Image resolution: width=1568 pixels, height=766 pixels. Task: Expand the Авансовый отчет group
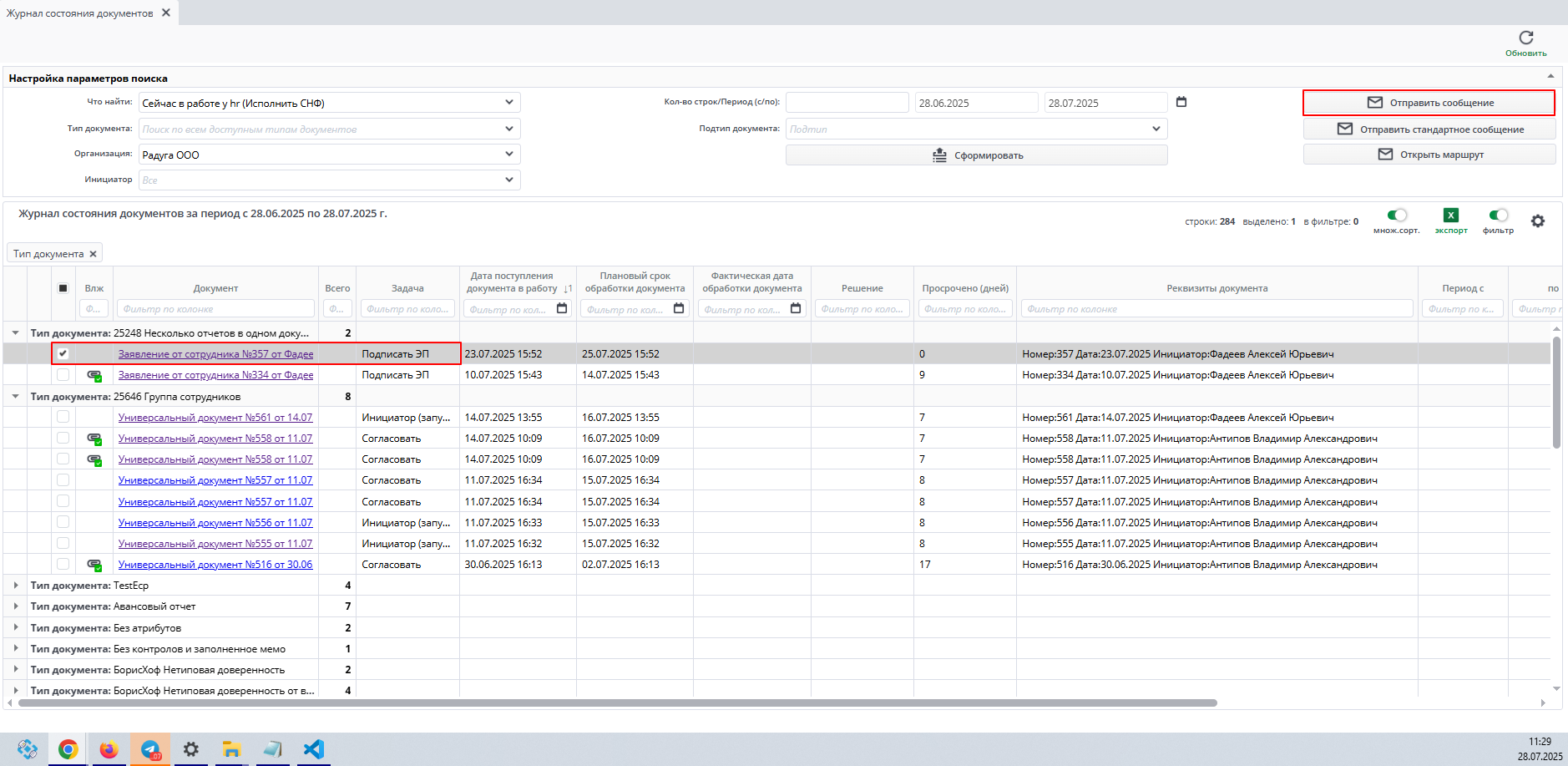tap(16, 606)
